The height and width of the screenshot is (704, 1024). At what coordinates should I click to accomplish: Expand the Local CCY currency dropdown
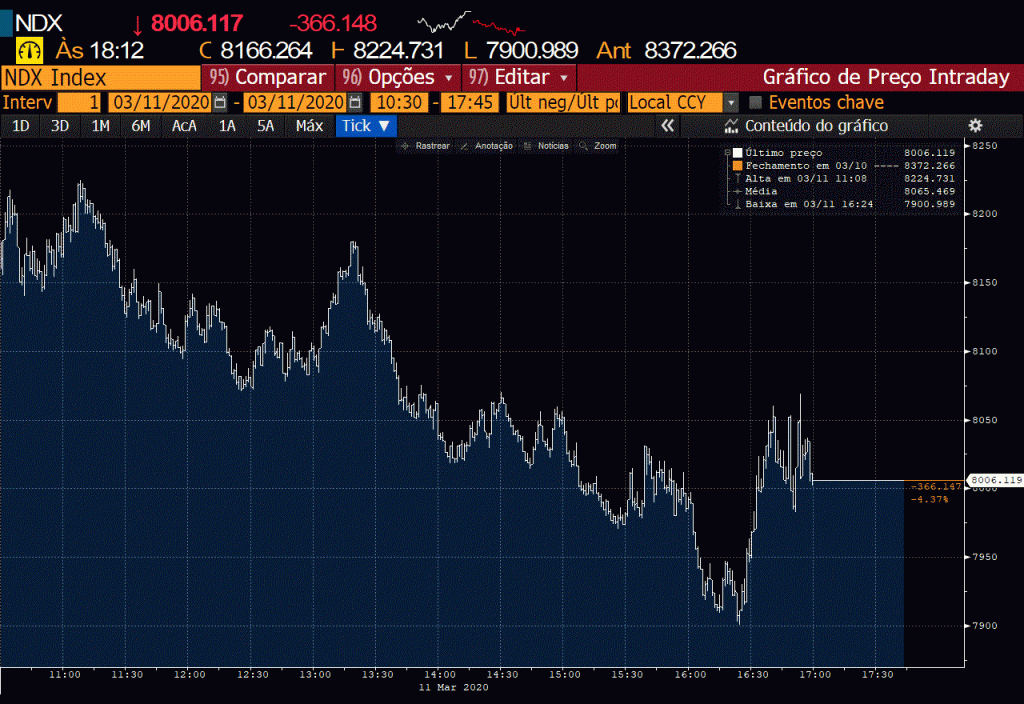(x=731, y=102)
